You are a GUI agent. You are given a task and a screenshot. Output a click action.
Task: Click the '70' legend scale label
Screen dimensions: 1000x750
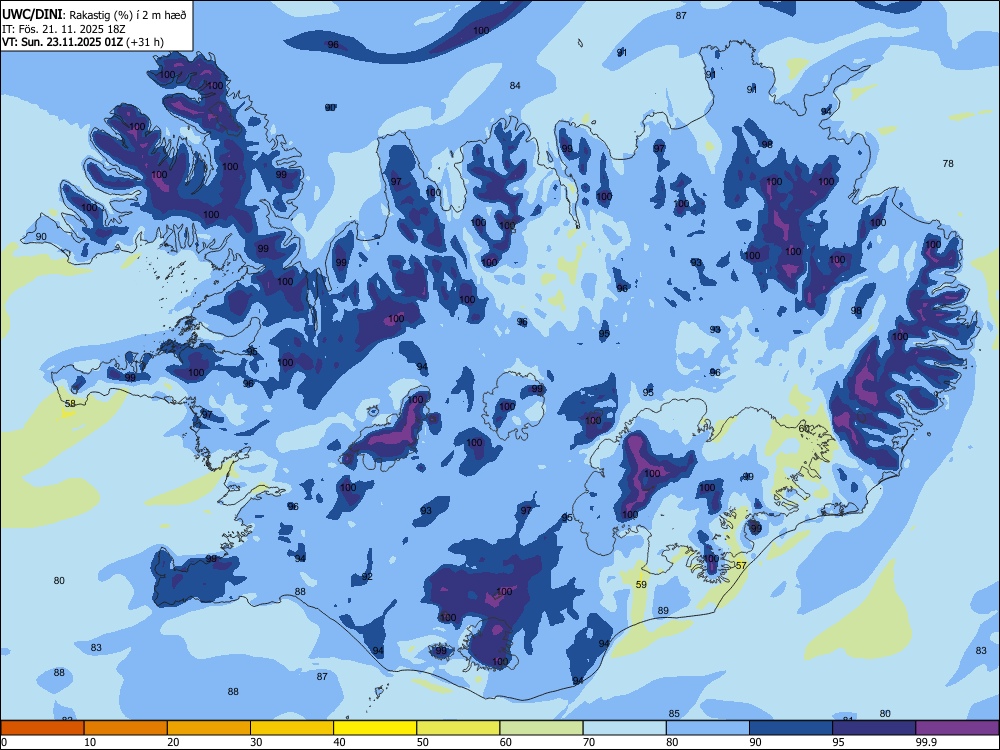pos(589,742)
